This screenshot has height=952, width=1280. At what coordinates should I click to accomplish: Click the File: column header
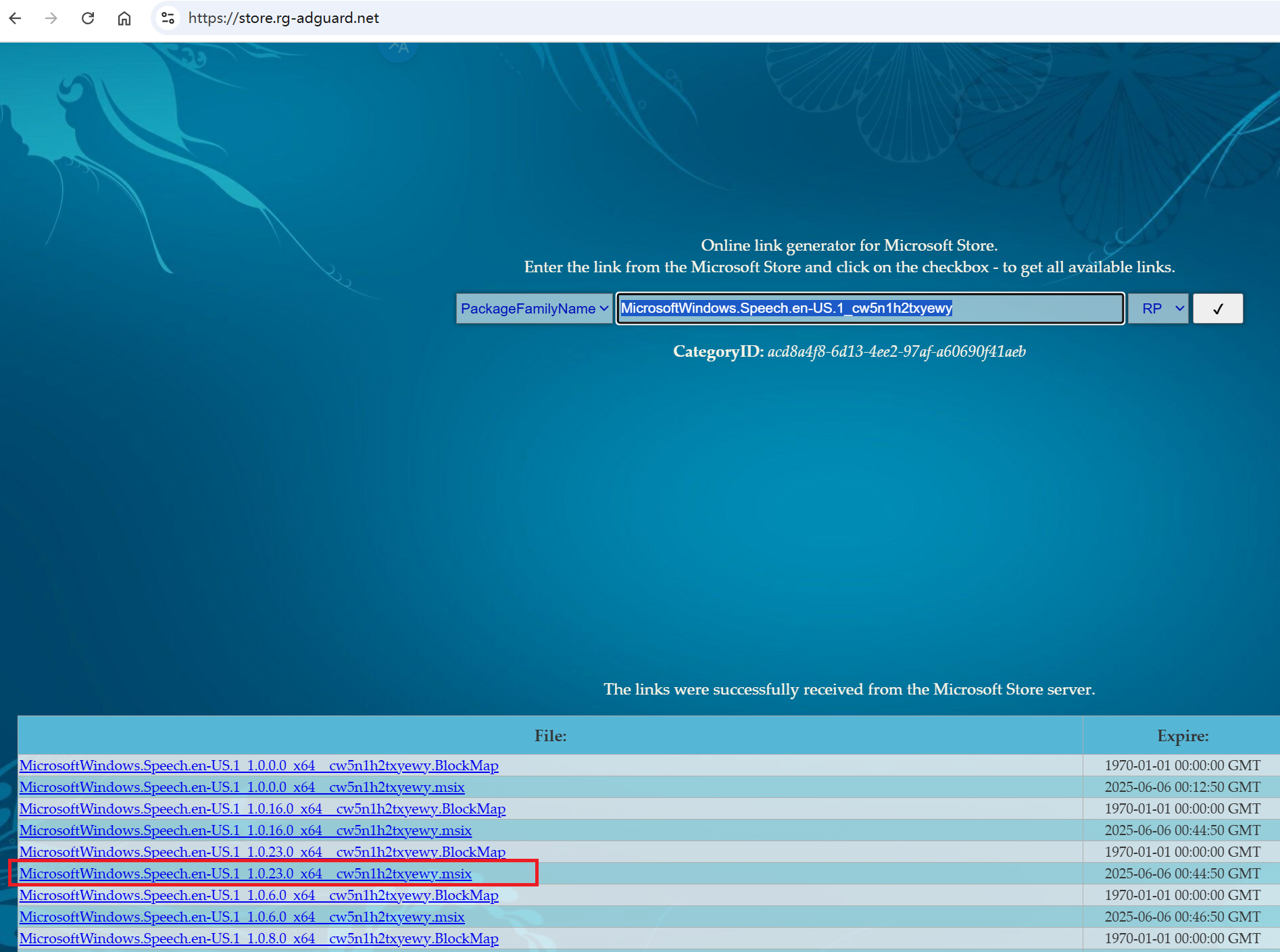coord(550,736)
